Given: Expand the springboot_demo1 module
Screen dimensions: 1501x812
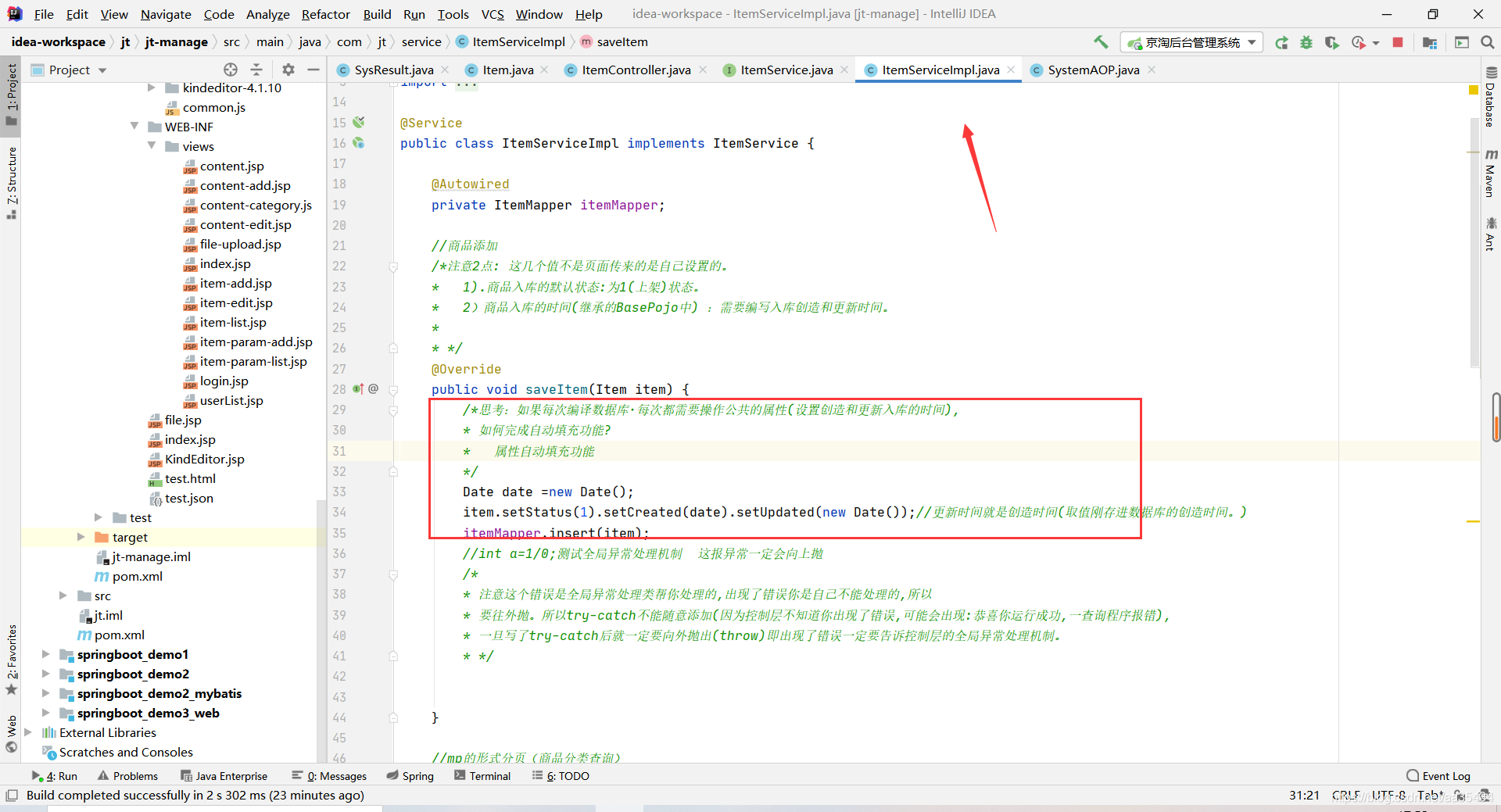Looking at the screenshot, I should click(x=45, y=653).
